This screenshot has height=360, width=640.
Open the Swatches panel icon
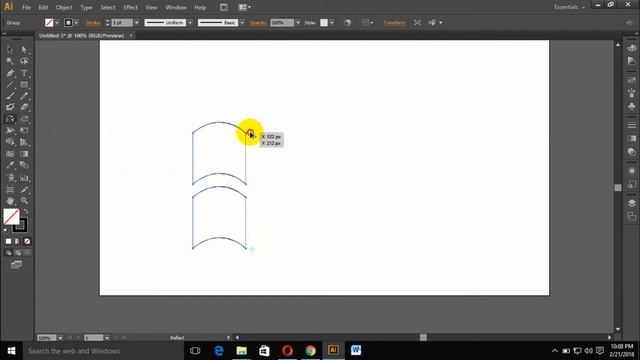click(631, 80)
